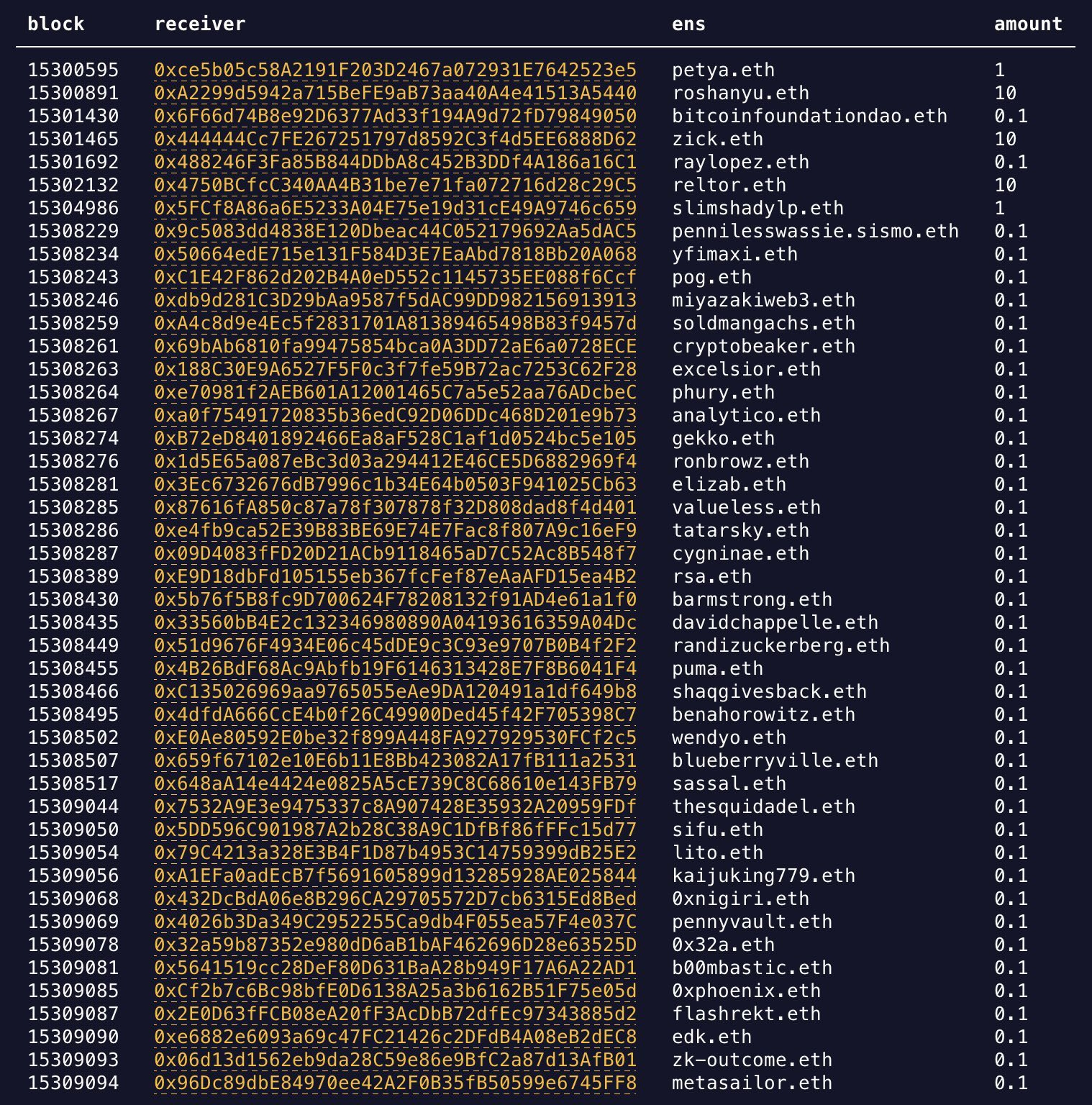Open receiver address for cryptobeaker.eth
1092x1105 pixels.
[x=396, y=346]
